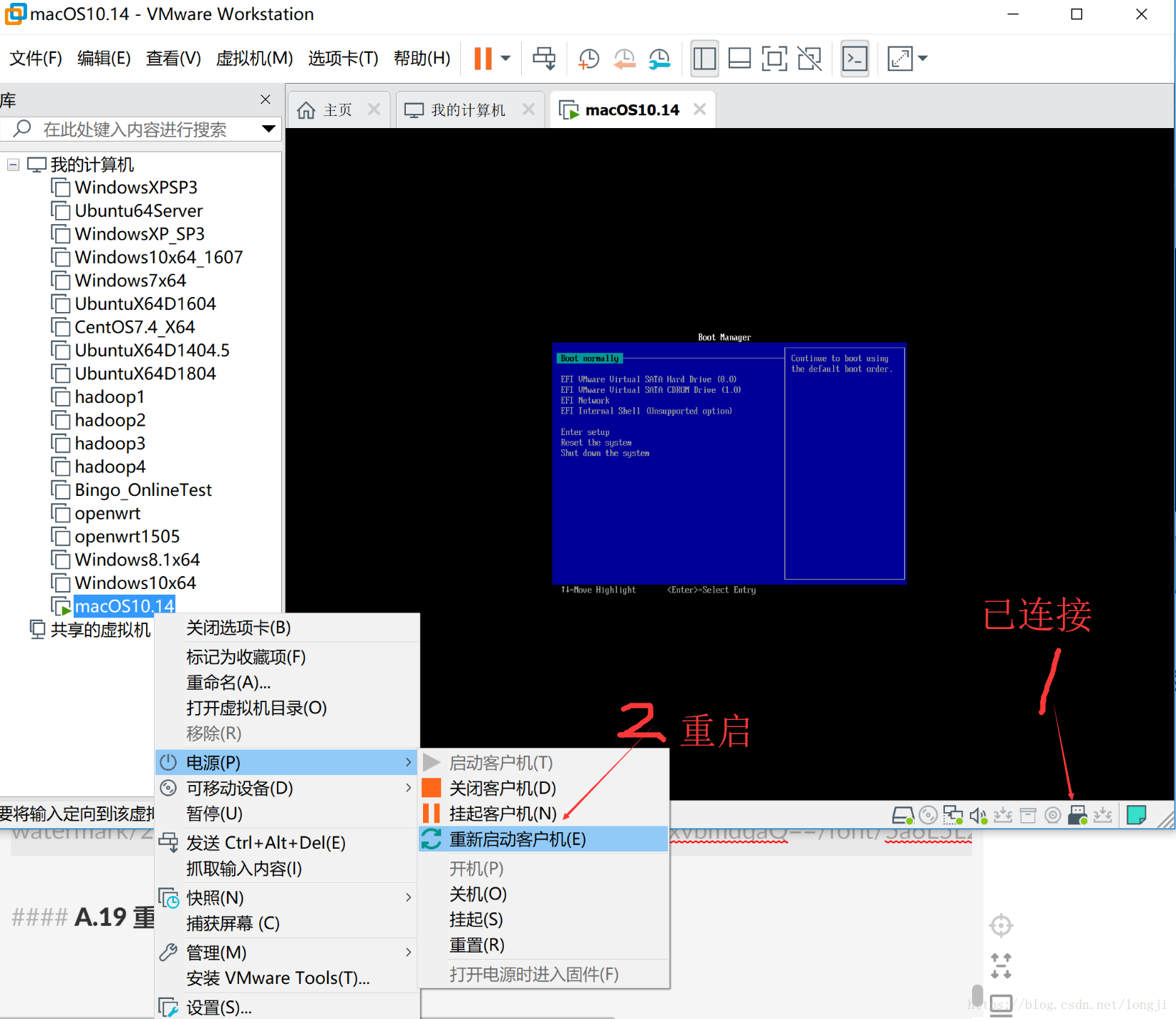Choose 捕获屏幕 (C) menu entry
The width and height of the screenshot is (1176, 1019).
tap(286, 923)
